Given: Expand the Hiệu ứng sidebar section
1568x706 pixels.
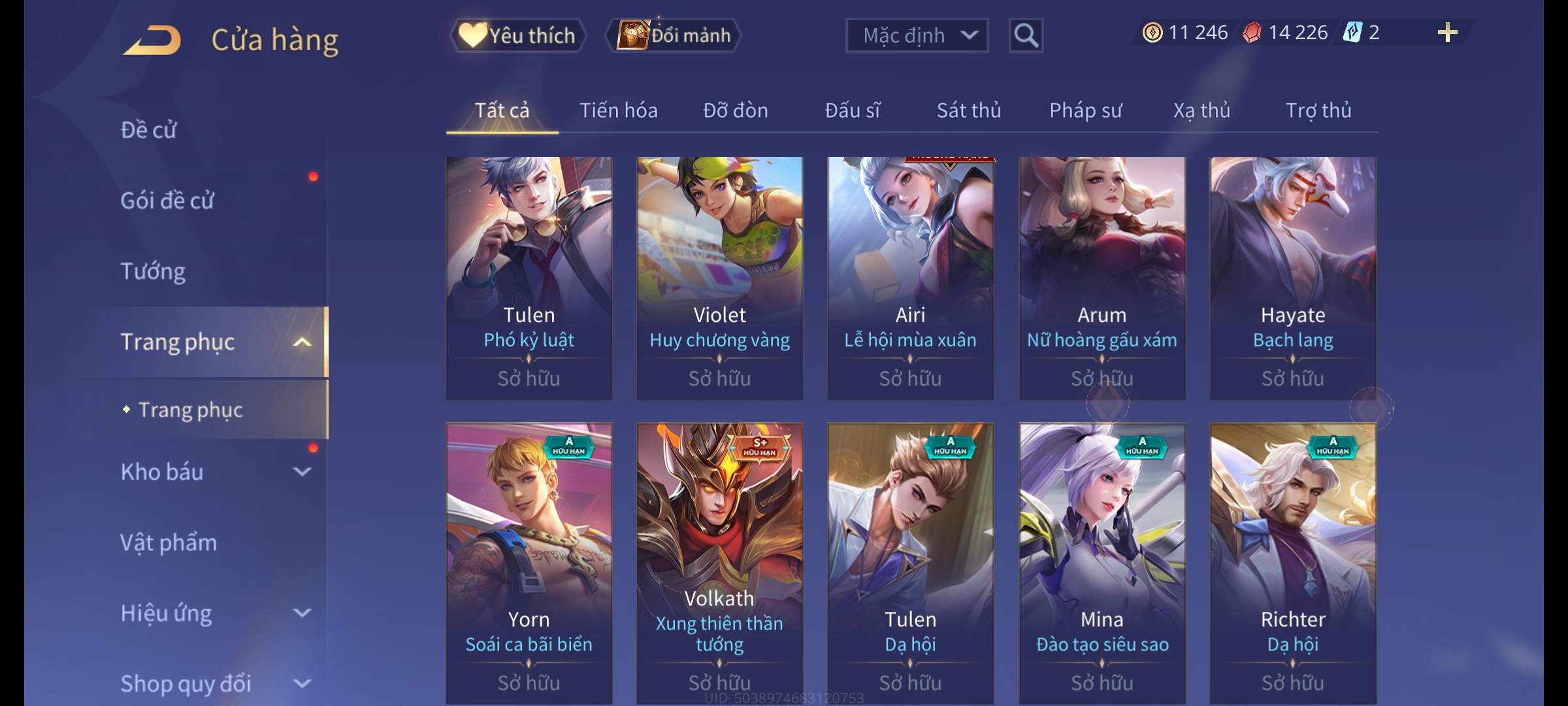Looking at the screenshot, I should (301, 613).
